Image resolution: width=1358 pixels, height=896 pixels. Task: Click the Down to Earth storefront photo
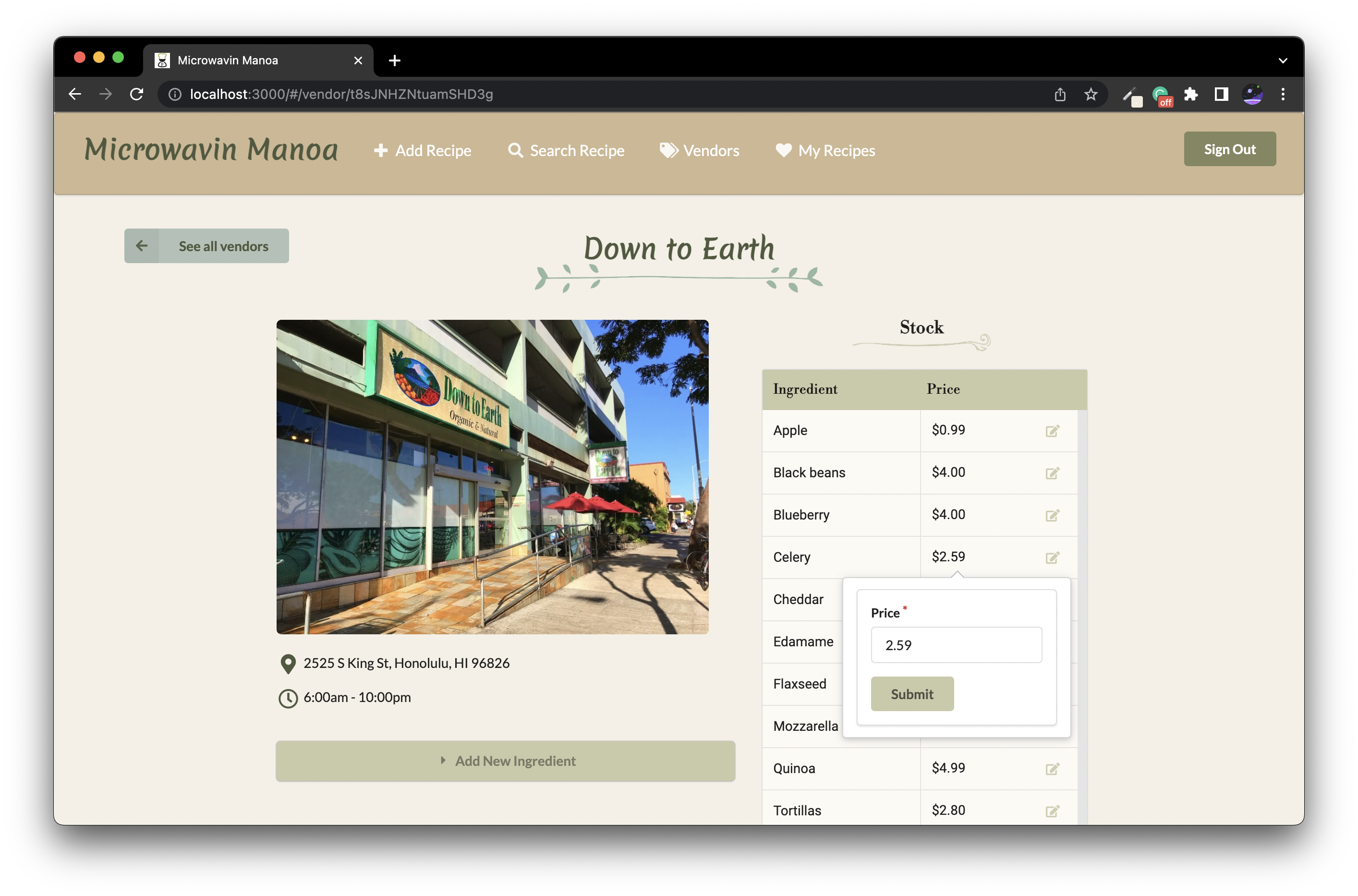pyautogui.click(x=493, y=477)
